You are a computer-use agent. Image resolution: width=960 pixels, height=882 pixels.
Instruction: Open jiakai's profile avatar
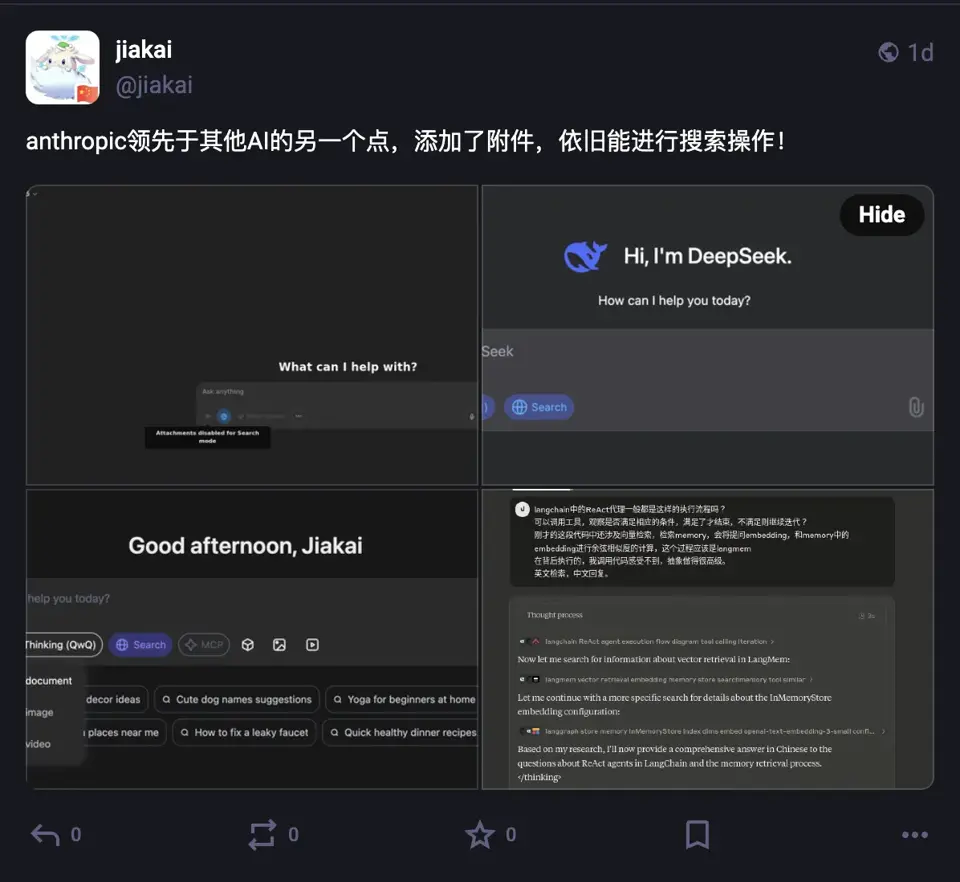click(62, 67)
